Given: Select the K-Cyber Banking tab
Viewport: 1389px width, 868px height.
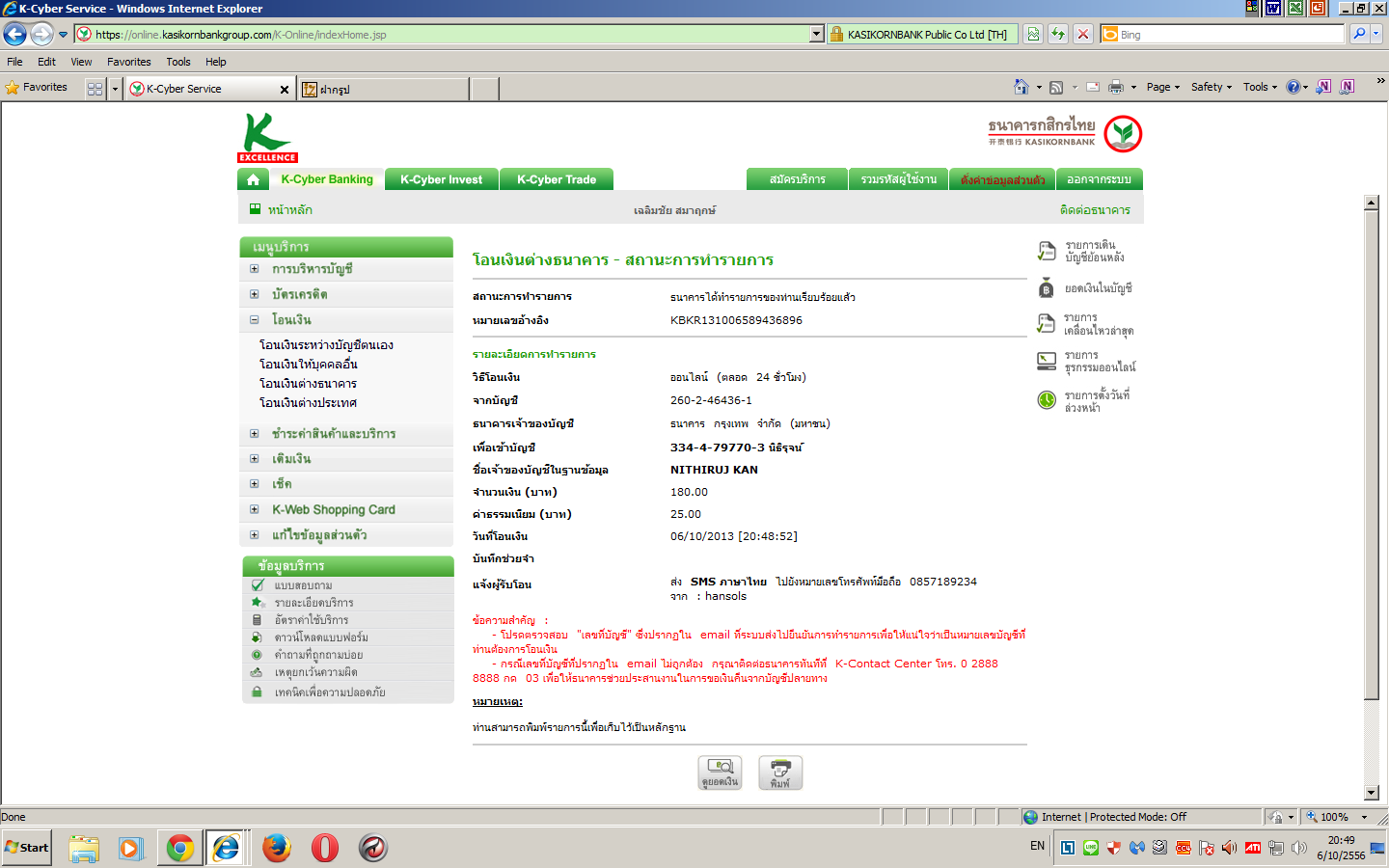Looking at the screenshot, I should (327, 179).
